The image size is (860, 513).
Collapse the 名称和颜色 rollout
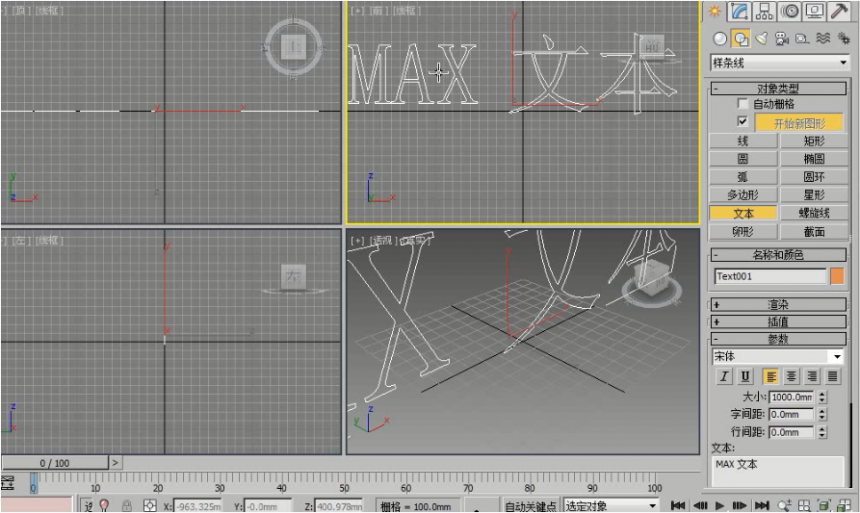(778, 255)
